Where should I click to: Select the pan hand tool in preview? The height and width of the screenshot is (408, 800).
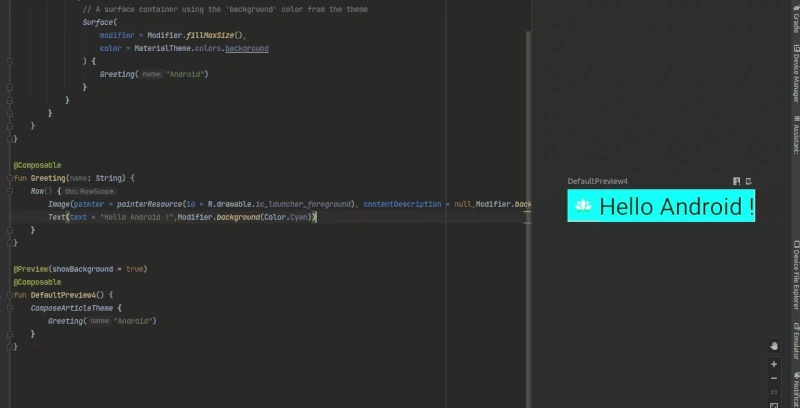click(x=774, y=346)
